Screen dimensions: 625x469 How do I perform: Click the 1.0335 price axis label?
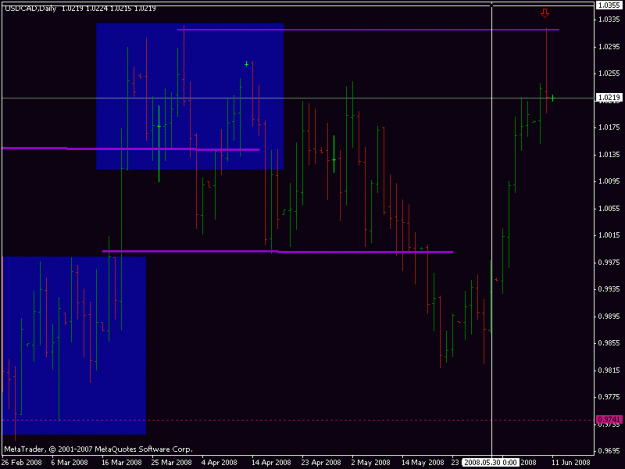point(609,20)
